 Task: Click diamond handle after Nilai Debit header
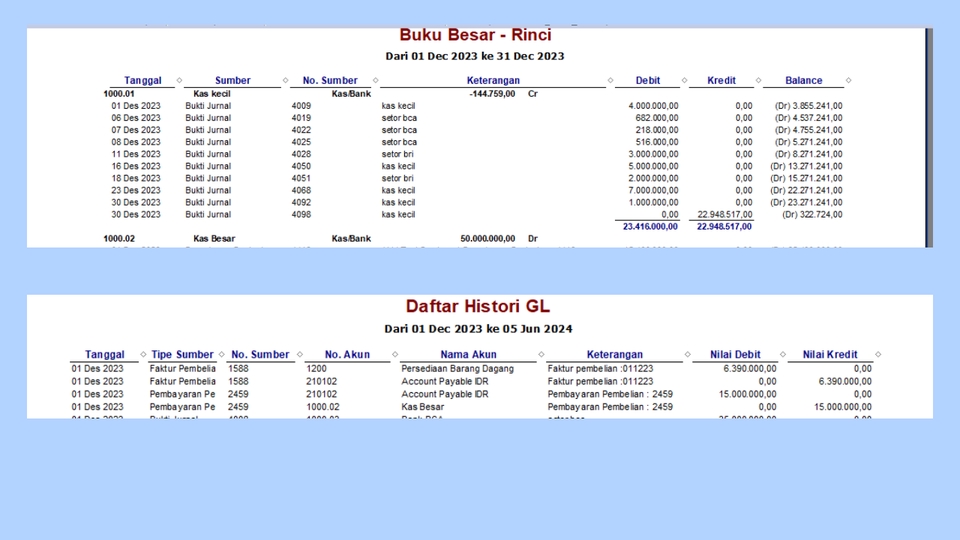pyautogui.click(x=782, y=354)
